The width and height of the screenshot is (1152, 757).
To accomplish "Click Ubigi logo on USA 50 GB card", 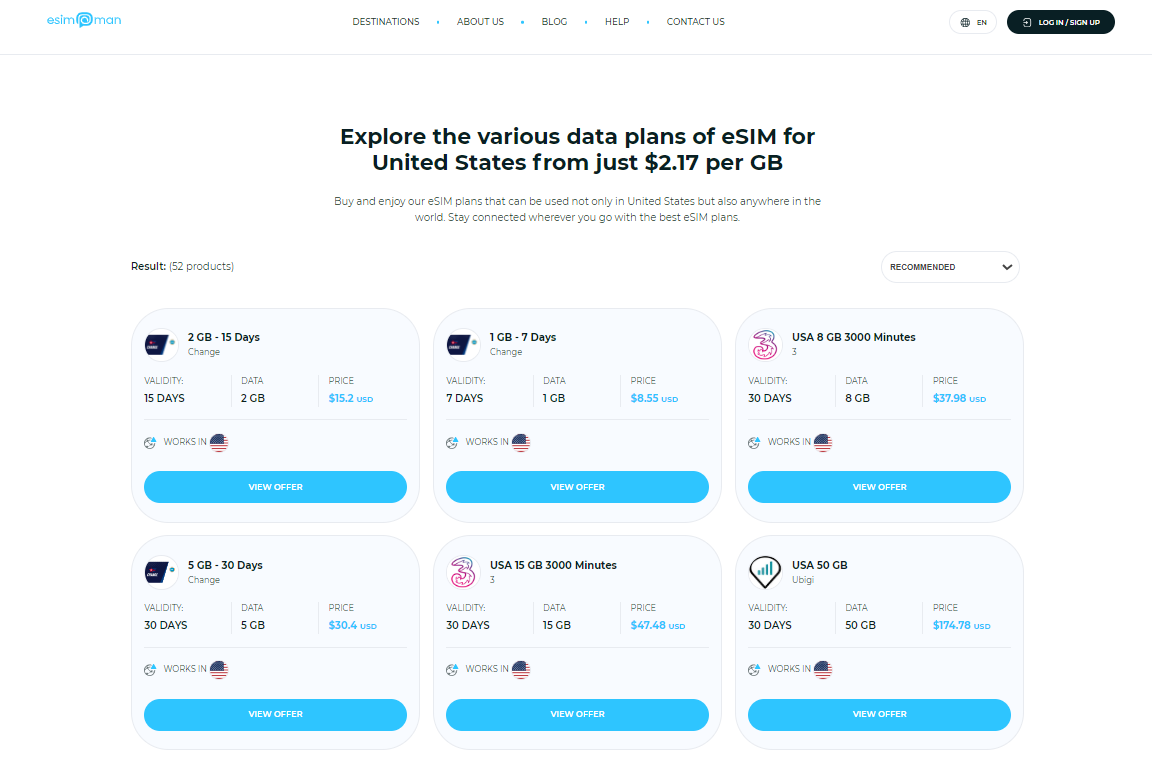I will point(765,572).
